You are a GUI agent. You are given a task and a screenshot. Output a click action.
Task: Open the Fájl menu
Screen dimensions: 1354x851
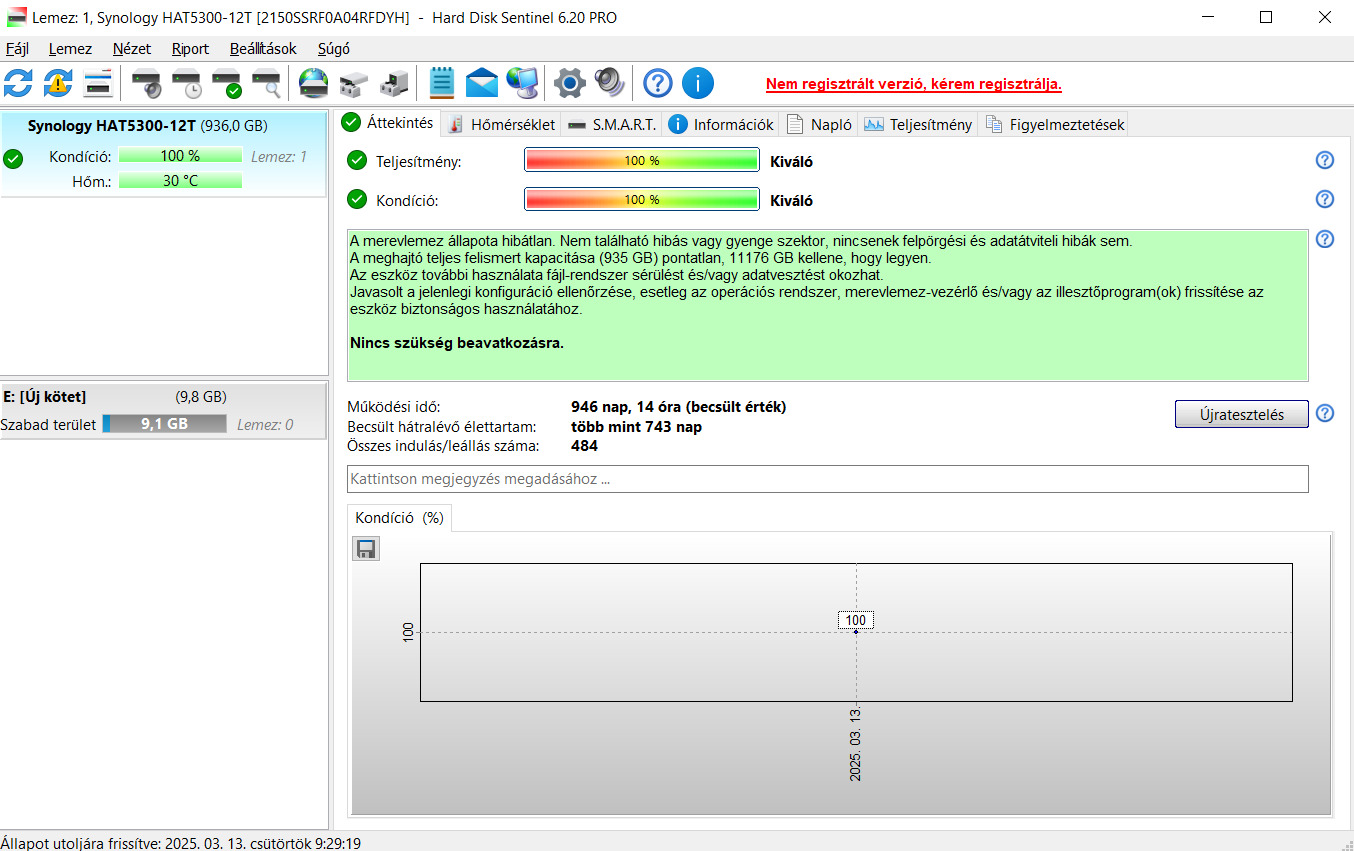(18, 49)
